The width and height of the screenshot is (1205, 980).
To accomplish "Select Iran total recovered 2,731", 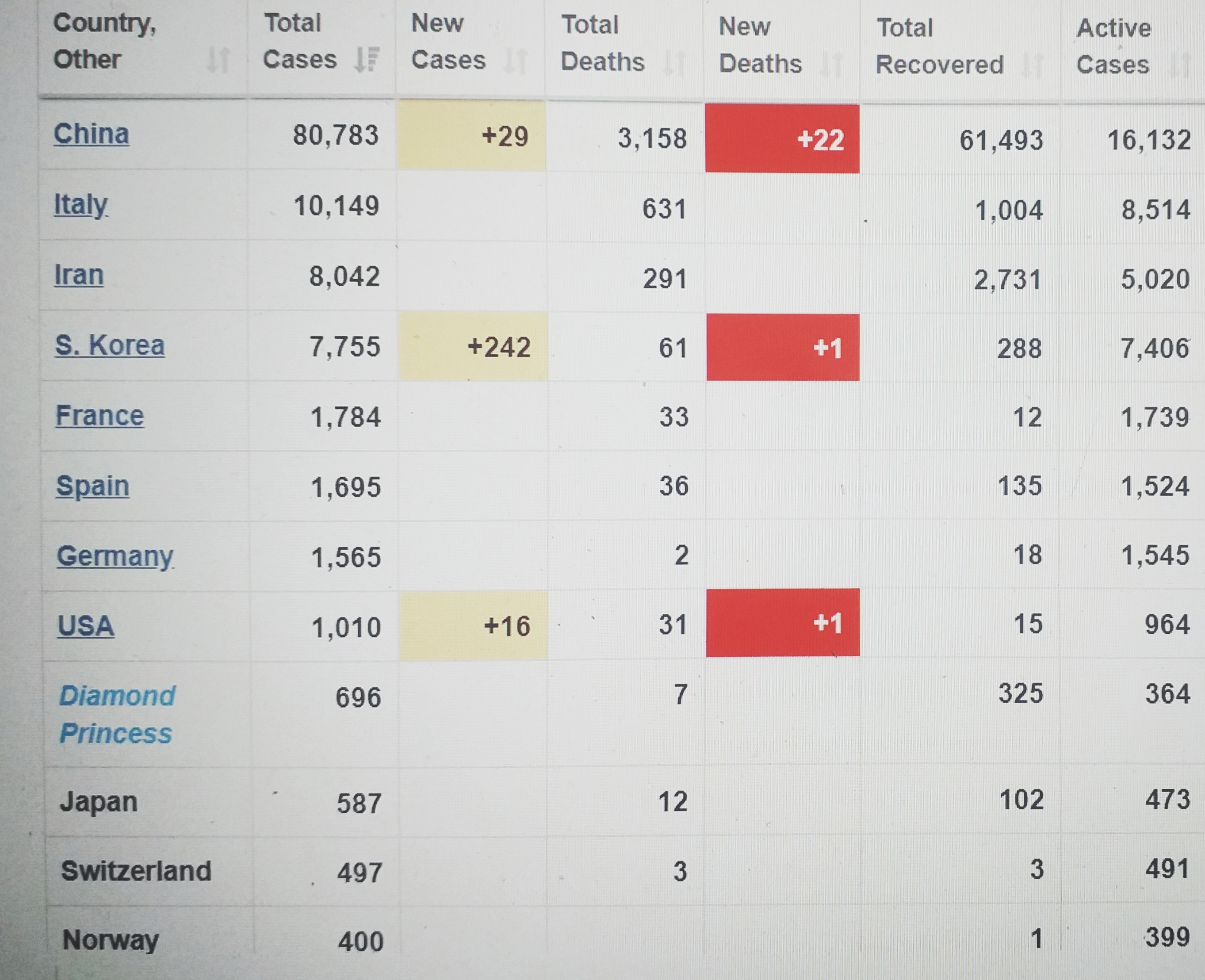I will pos(1007,280).
